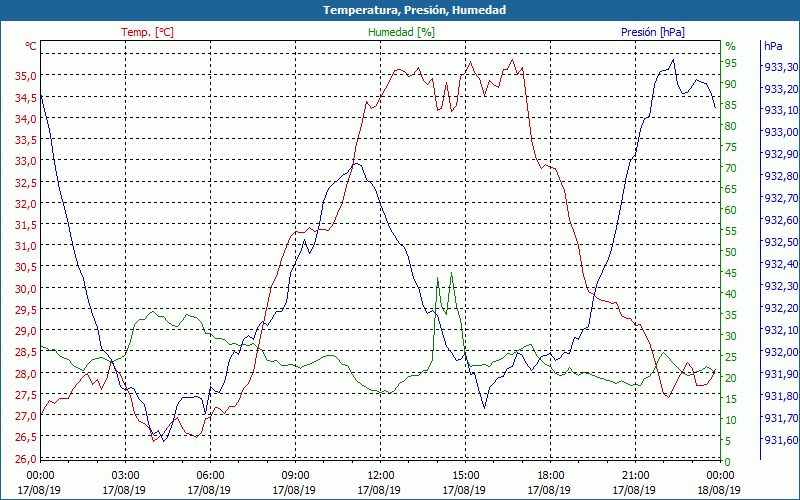
Task: Click 30,0 on the temperature axis
Action: tap(25, 289)
